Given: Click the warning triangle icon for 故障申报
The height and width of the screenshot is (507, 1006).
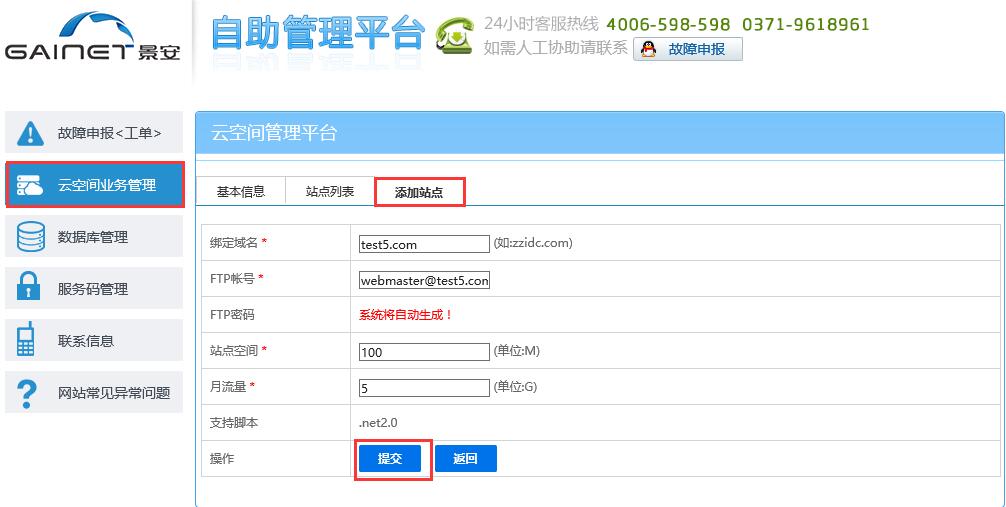Looking at the screenshot, I should pyautogui.click(x=31, y=133).
